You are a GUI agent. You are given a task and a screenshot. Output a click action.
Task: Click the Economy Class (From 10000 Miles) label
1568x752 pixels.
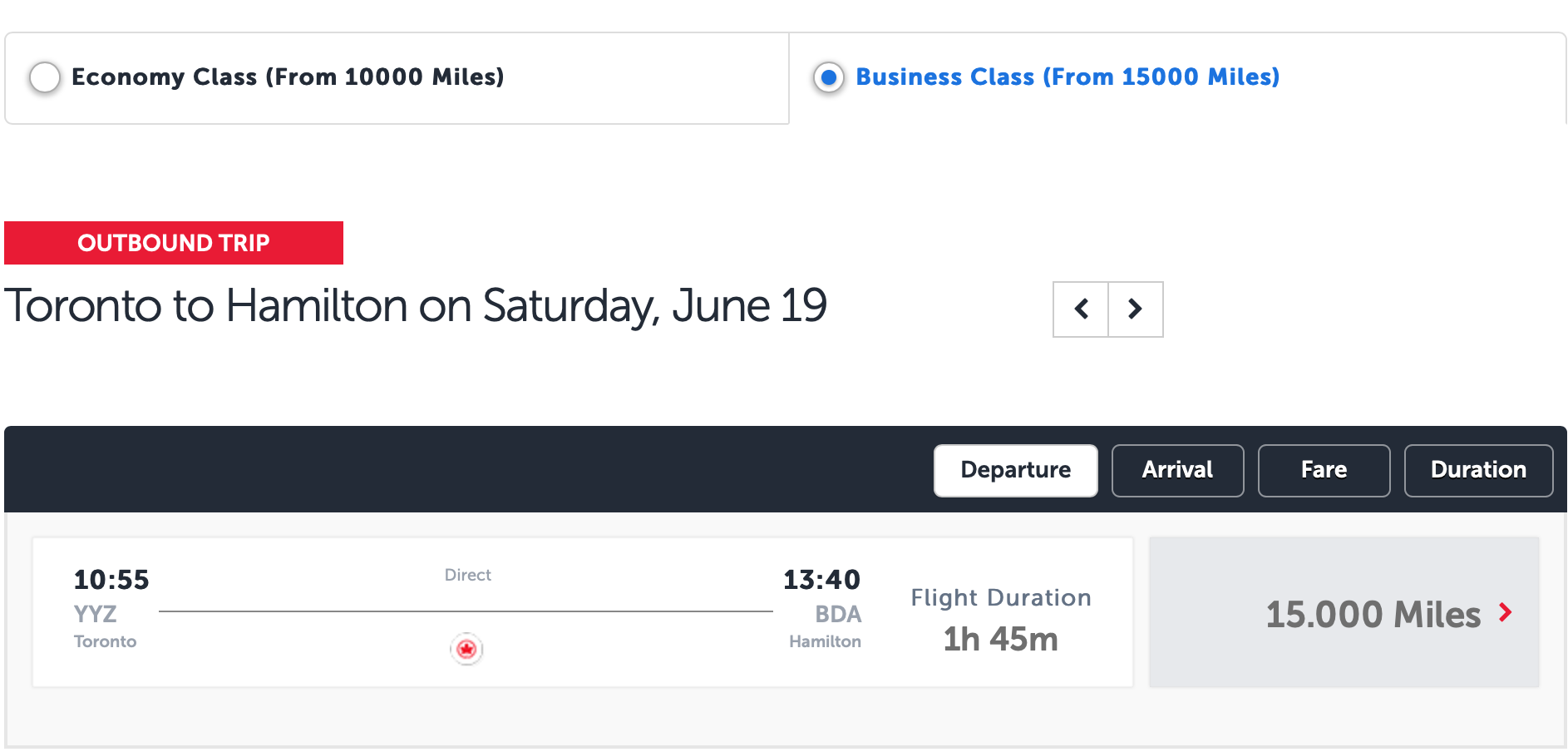(288, 77)
